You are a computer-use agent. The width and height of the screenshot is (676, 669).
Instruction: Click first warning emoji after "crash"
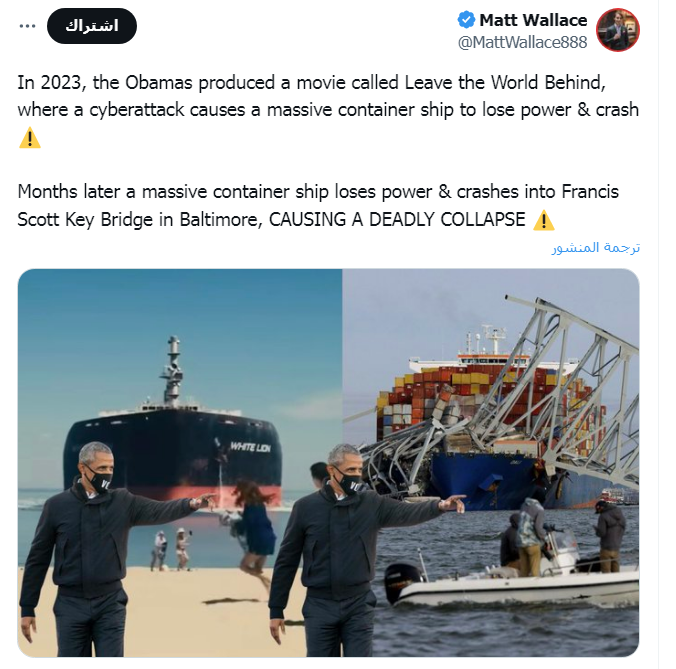pos(30,138)
